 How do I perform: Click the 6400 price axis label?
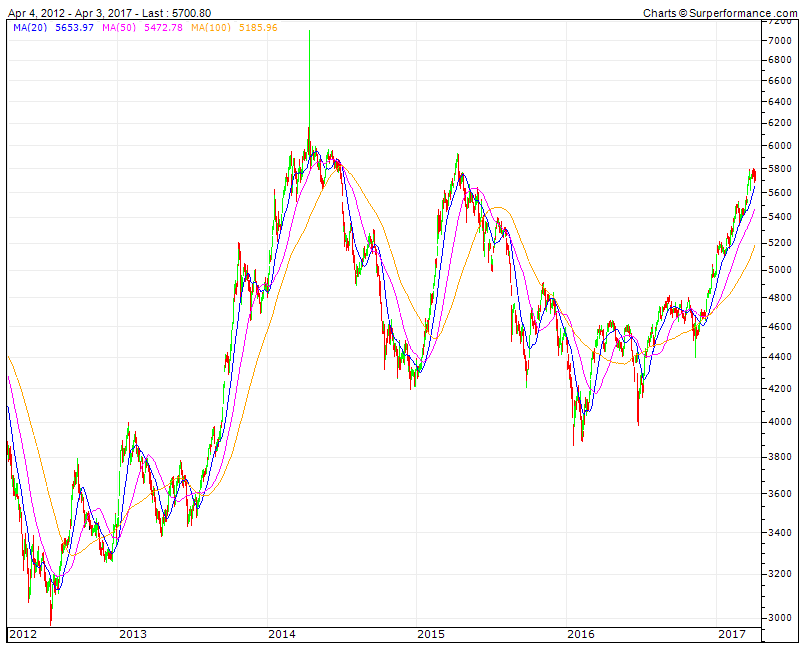pos(780,102)
